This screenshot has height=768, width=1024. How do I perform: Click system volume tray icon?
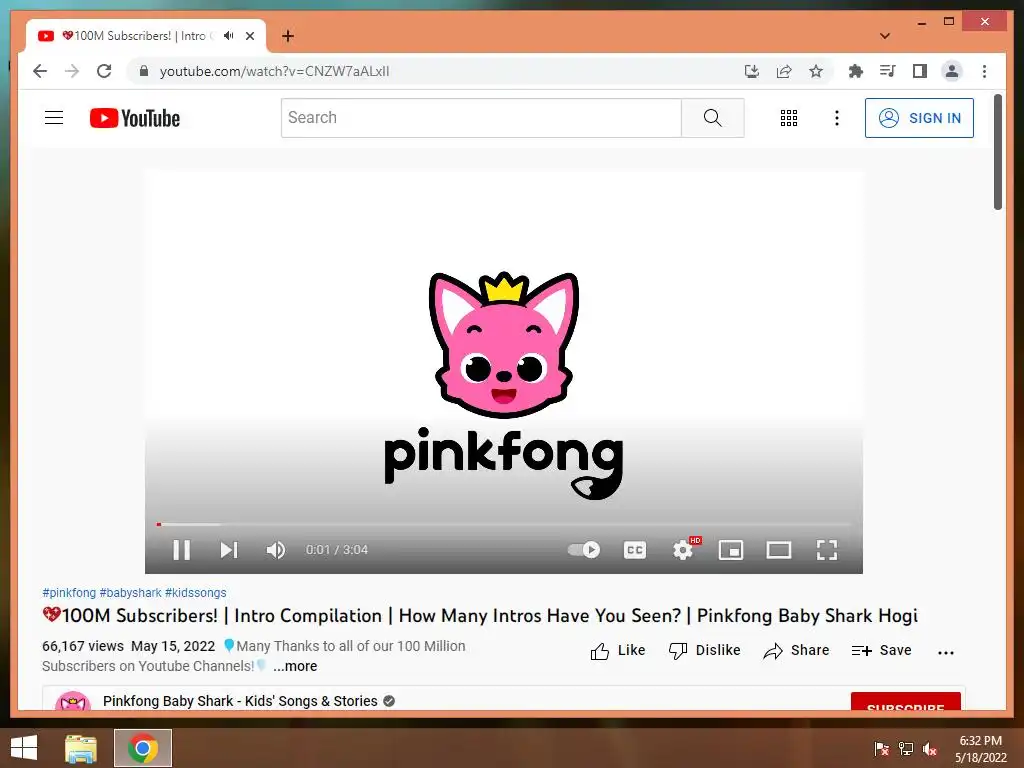[930, 749]
